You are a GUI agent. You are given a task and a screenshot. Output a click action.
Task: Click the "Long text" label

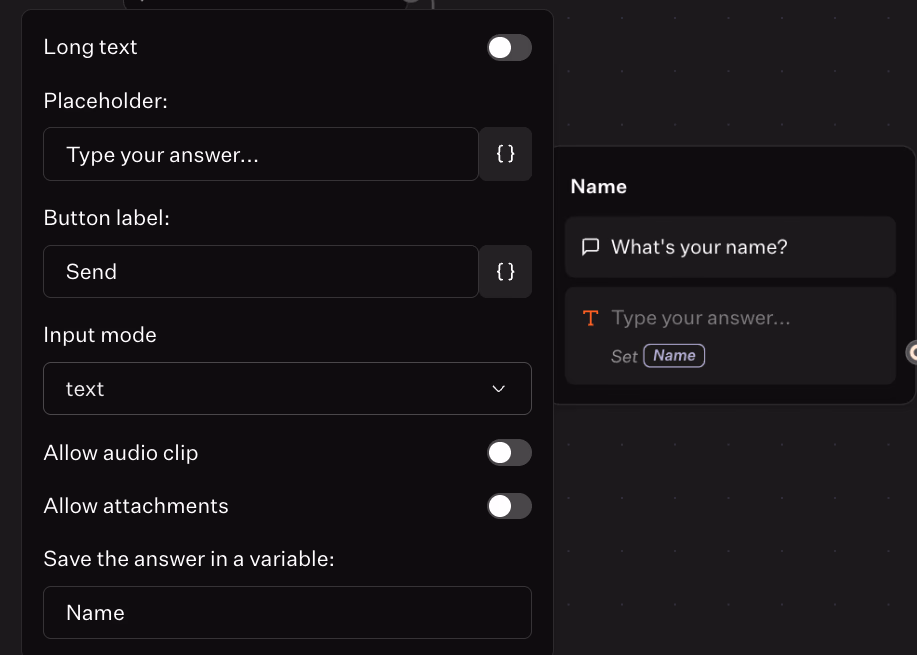(91, 47)
